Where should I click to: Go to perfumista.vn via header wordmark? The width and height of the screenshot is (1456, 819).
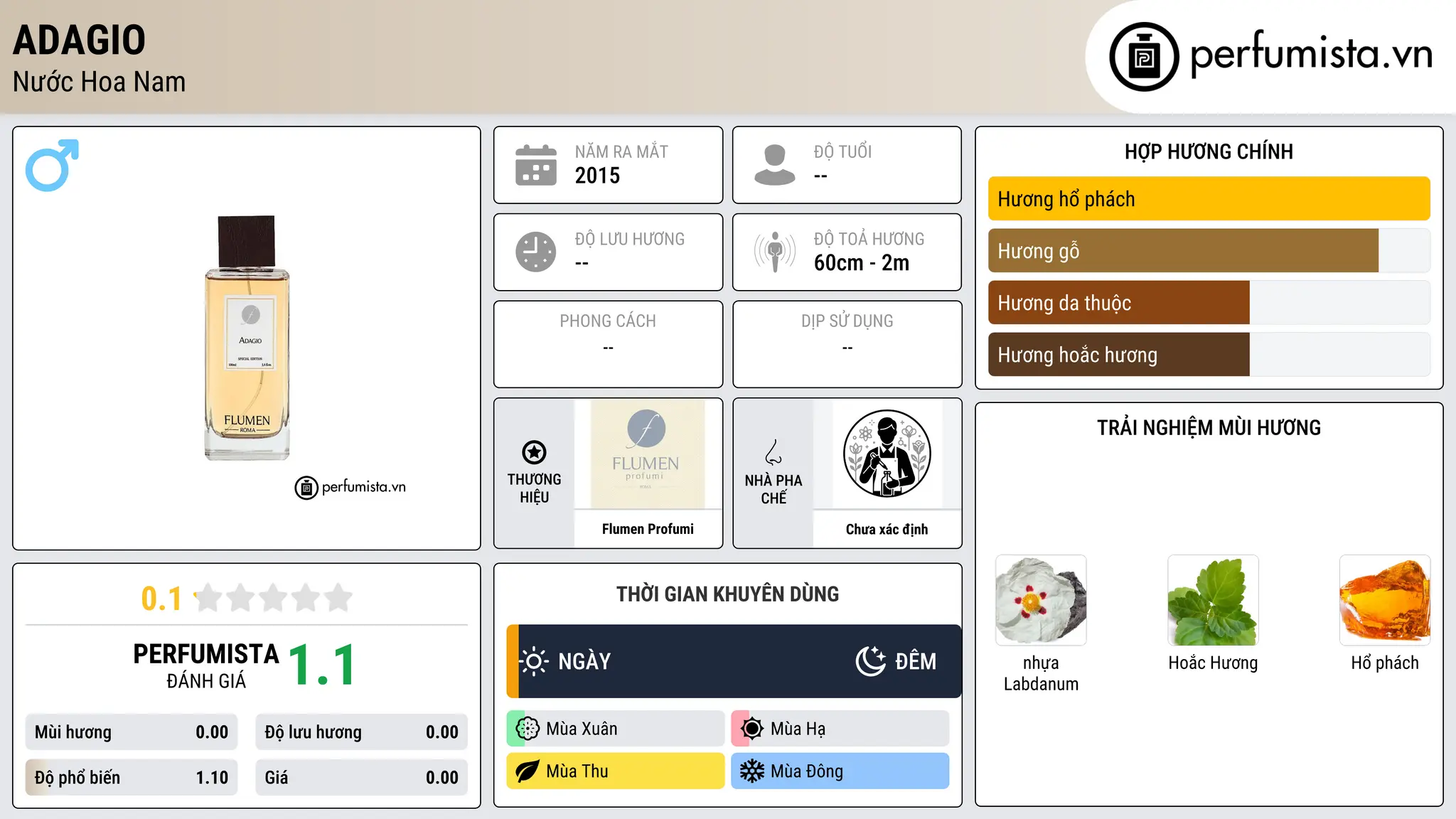point(1311,54)
